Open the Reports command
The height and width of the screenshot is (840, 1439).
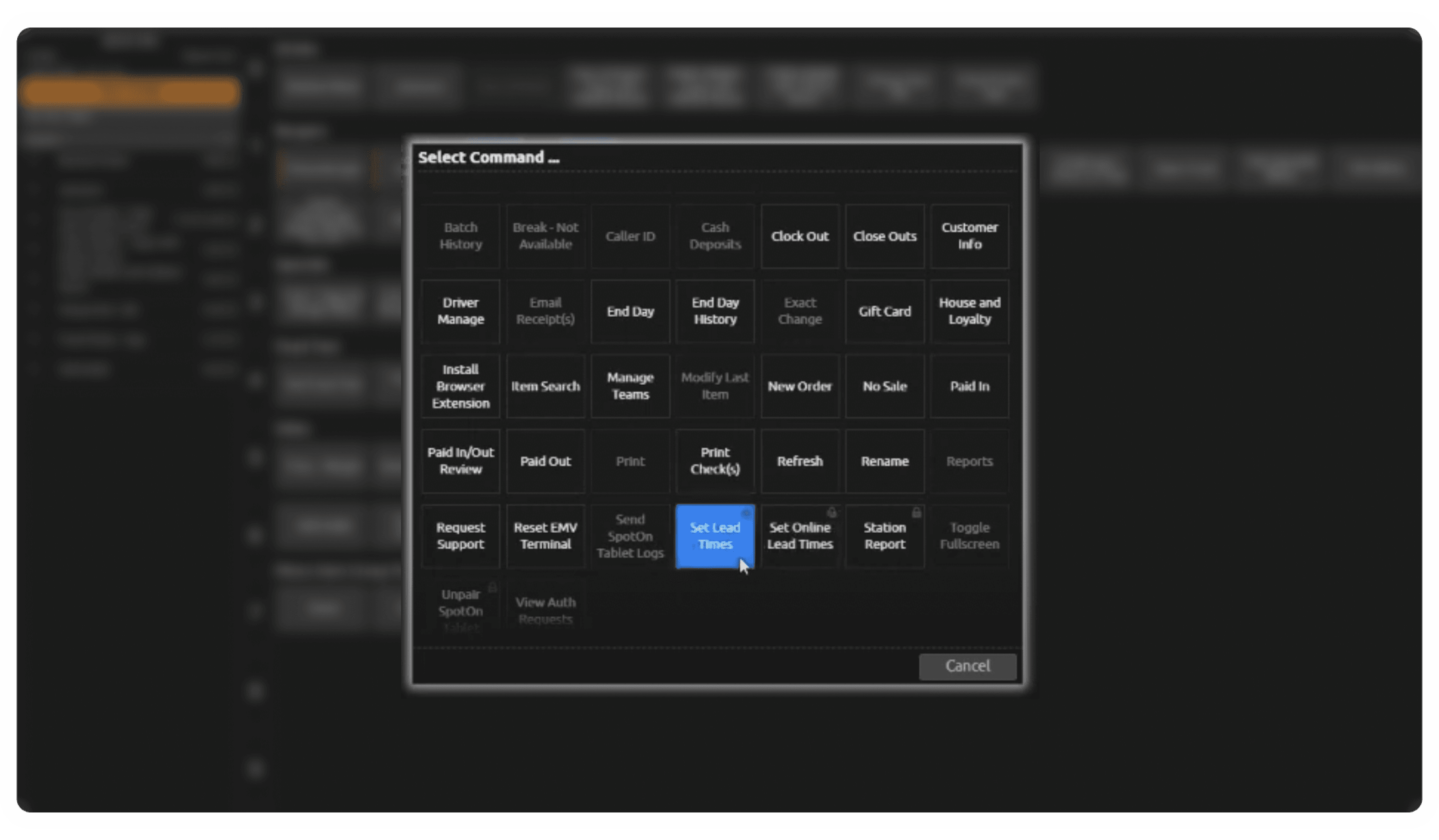tap(969, 461)
